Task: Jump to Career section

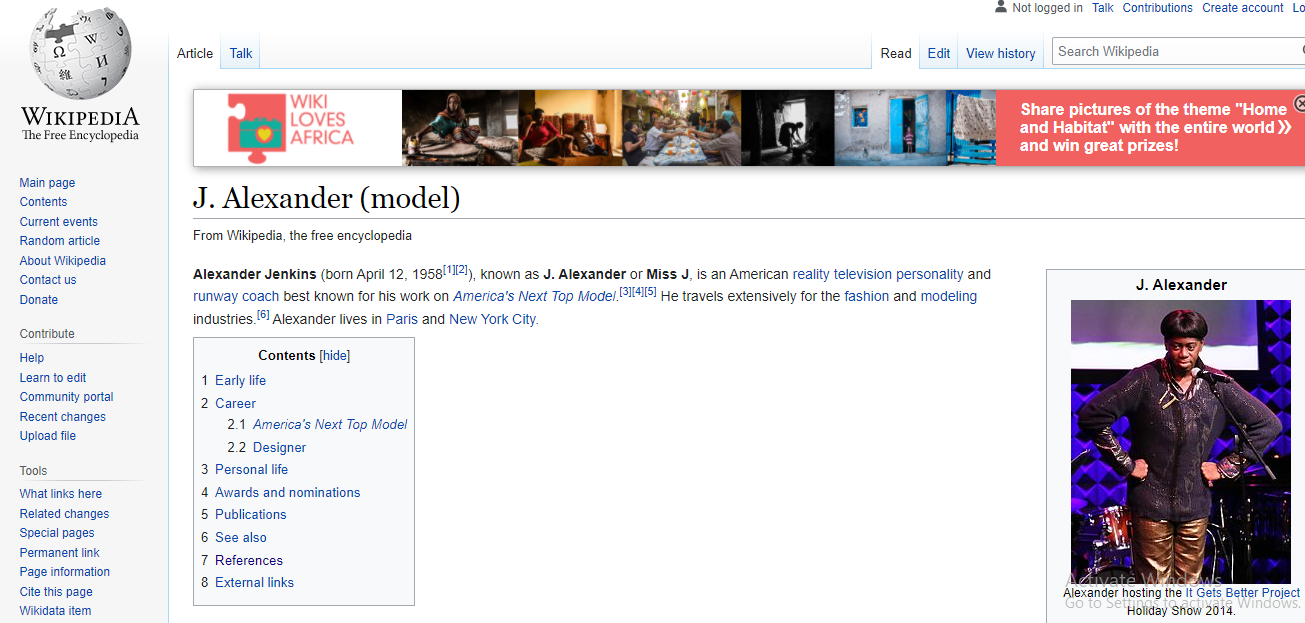Action: coord(235,404)
